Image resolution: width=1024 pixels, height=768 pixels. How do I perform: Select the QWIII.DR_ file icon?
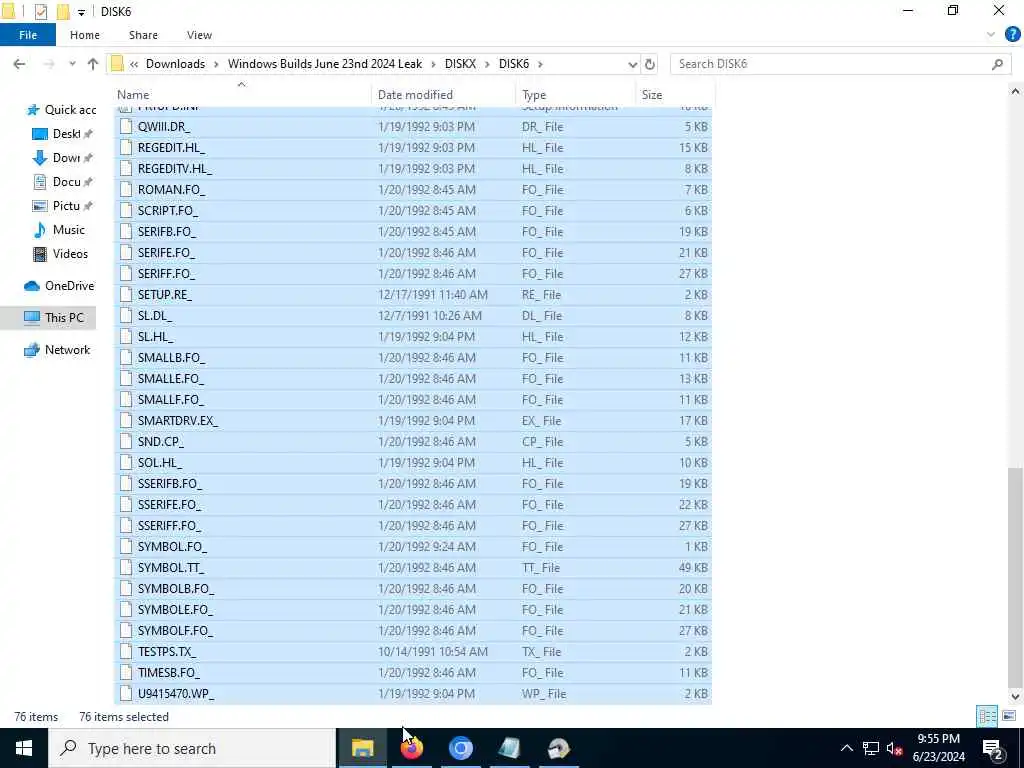tap(126, 127)
